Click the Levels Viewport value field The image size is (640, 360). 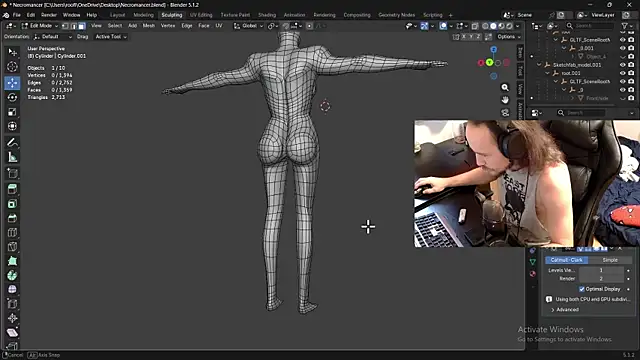coord(601,270)
